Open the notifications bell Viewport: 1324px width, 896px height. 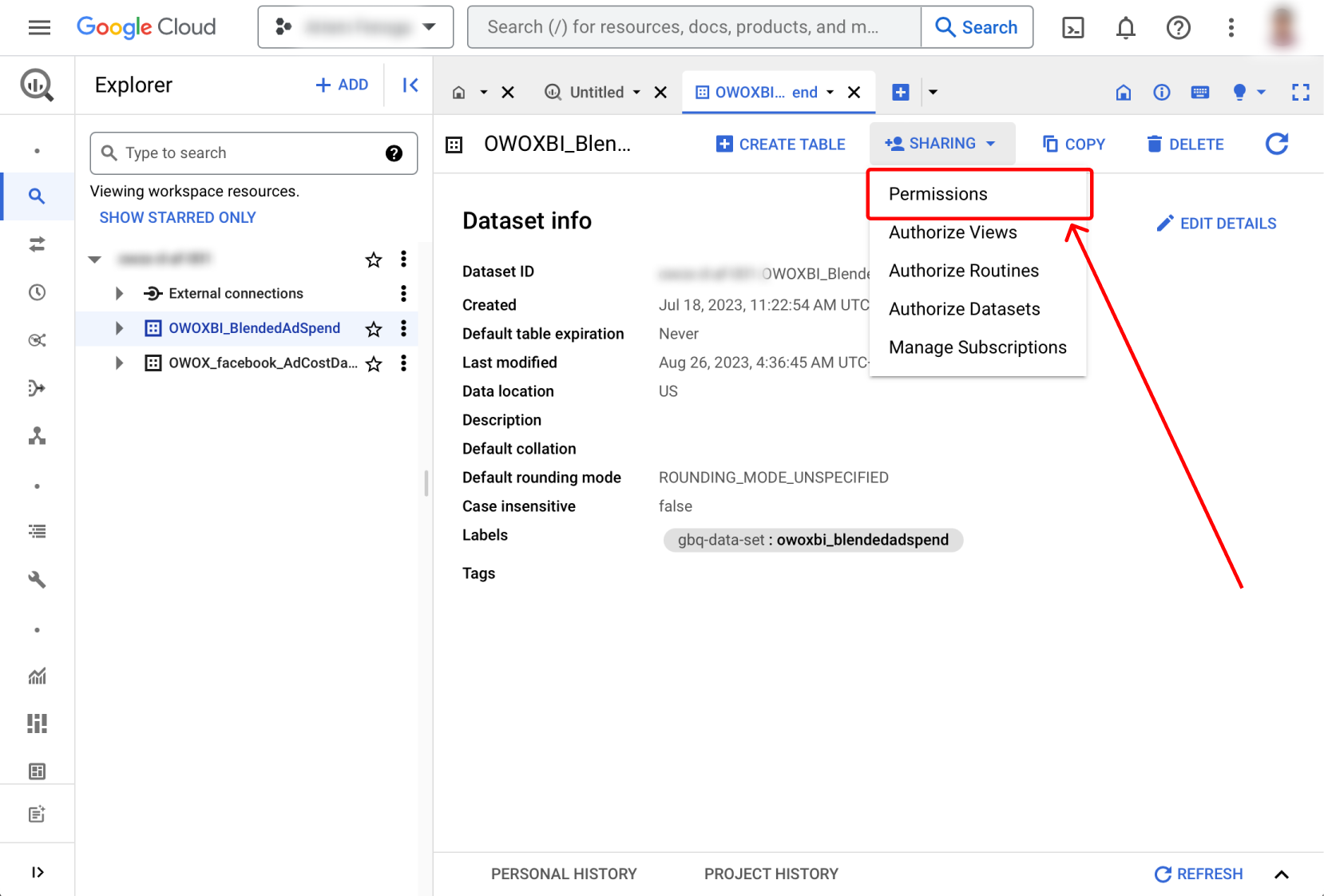click(x=1126, y=28)
